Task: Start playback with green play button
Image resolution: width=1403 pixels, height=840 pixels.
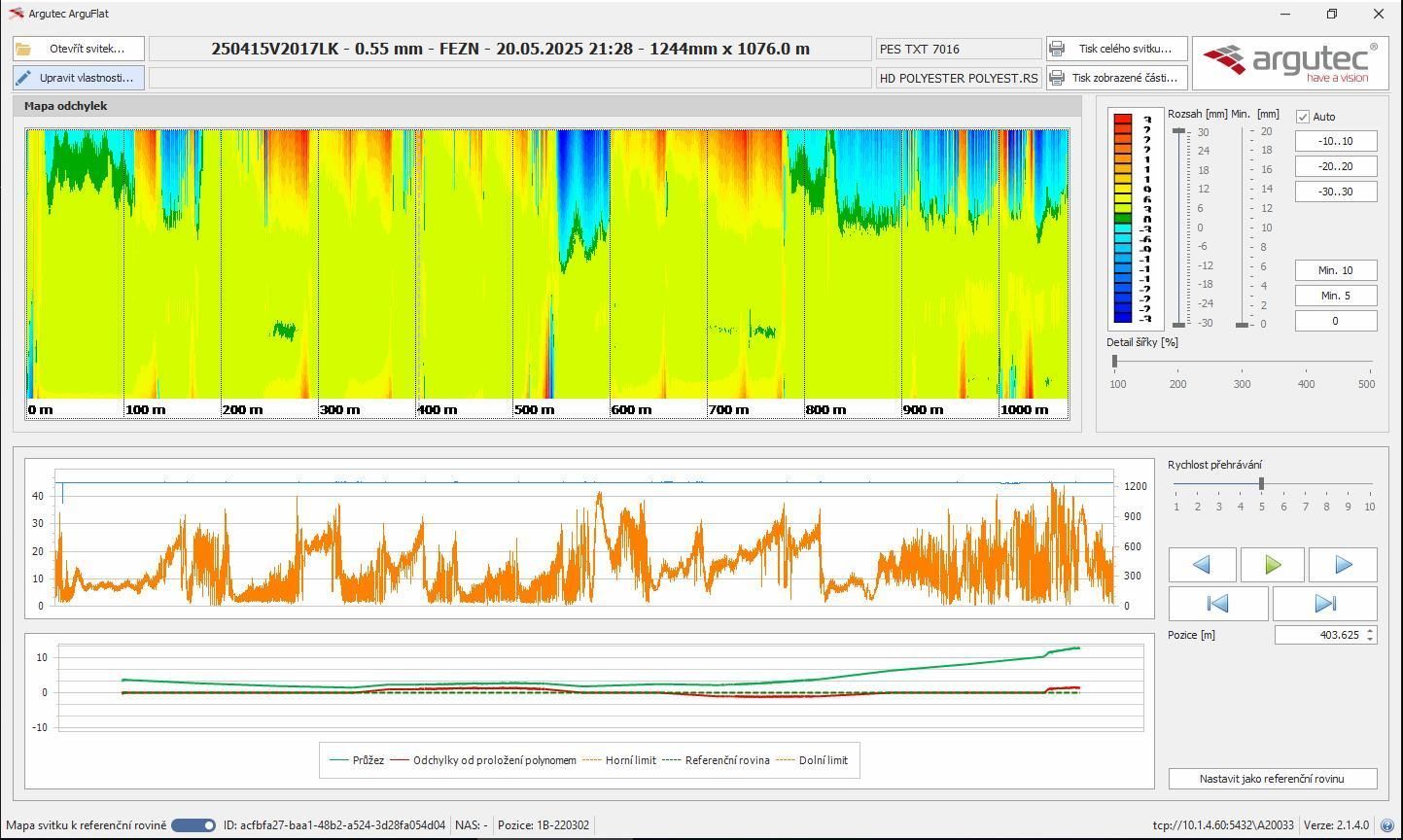Action: 1272,565
